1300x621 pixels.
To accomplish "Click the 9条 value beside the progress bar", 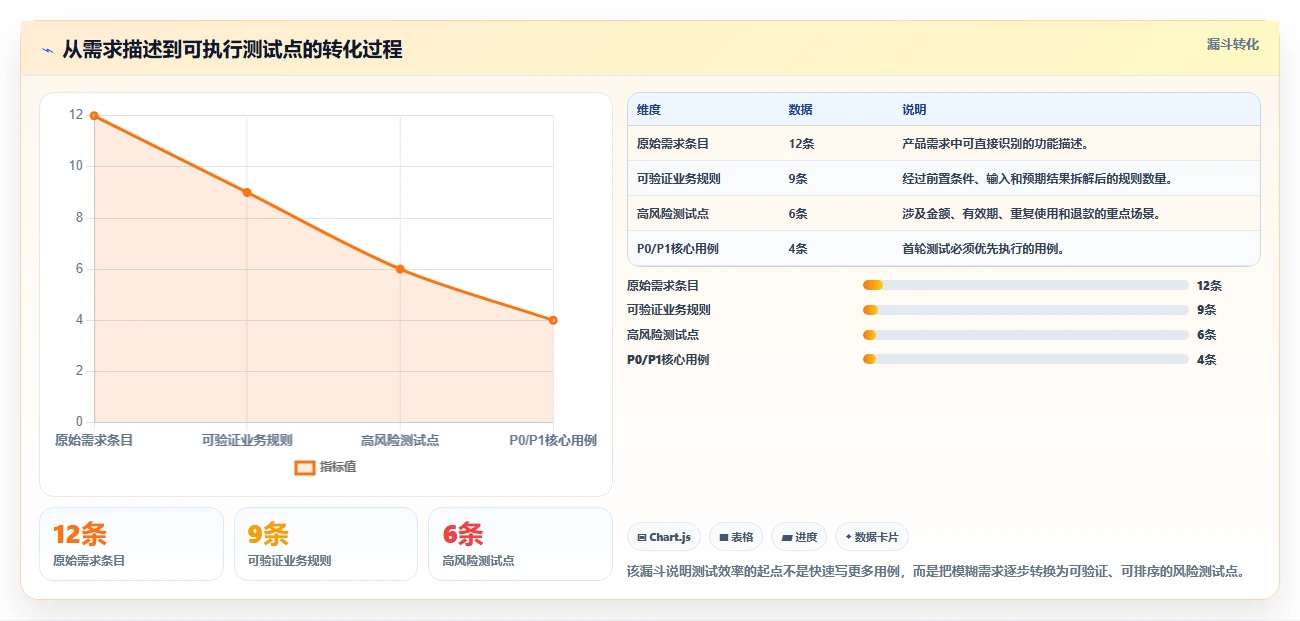I will click(x=1206, y=310).
